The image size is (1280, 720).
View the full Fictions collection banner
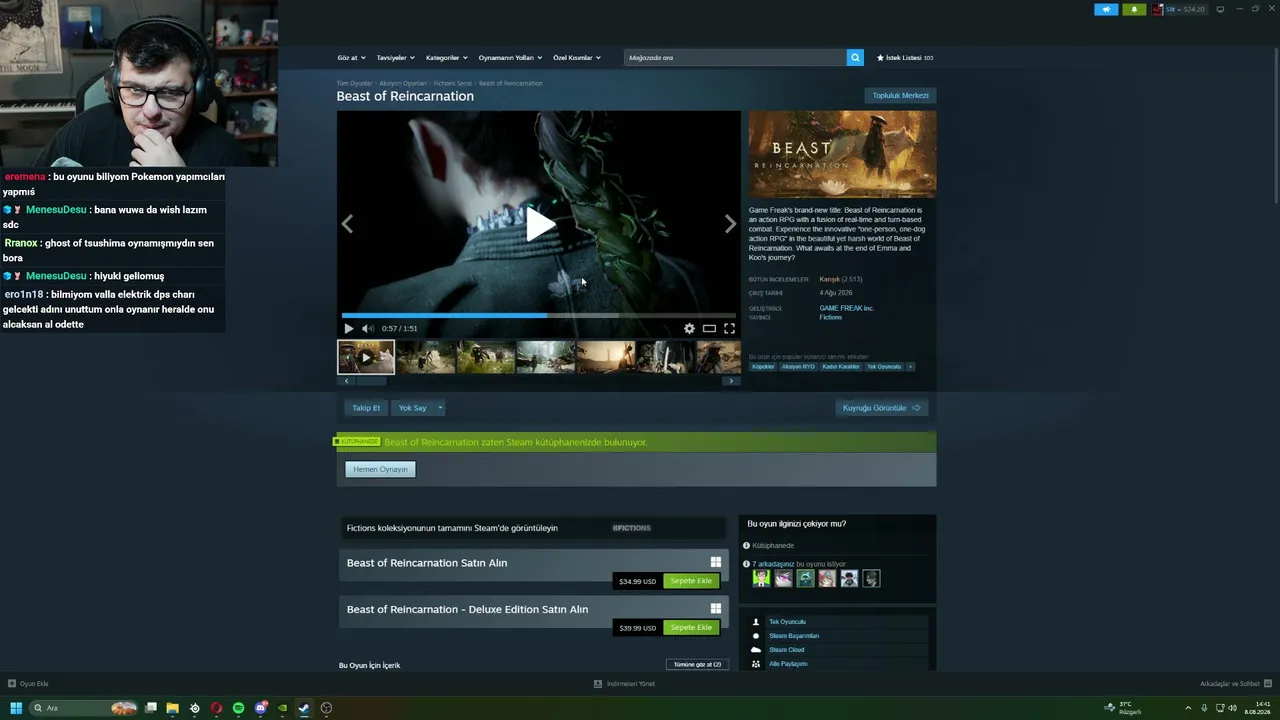click(x=532, y=528)
